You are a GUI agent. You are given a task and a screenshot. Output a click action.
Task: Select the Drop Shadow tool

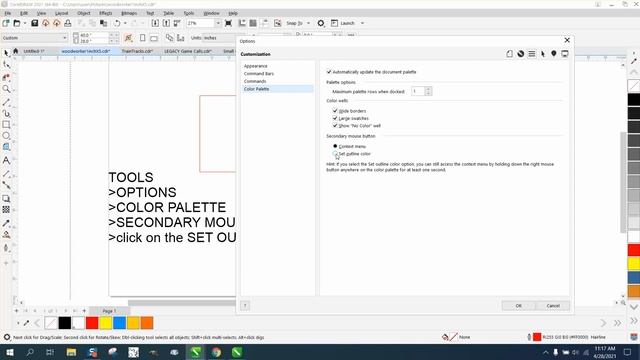7,198
